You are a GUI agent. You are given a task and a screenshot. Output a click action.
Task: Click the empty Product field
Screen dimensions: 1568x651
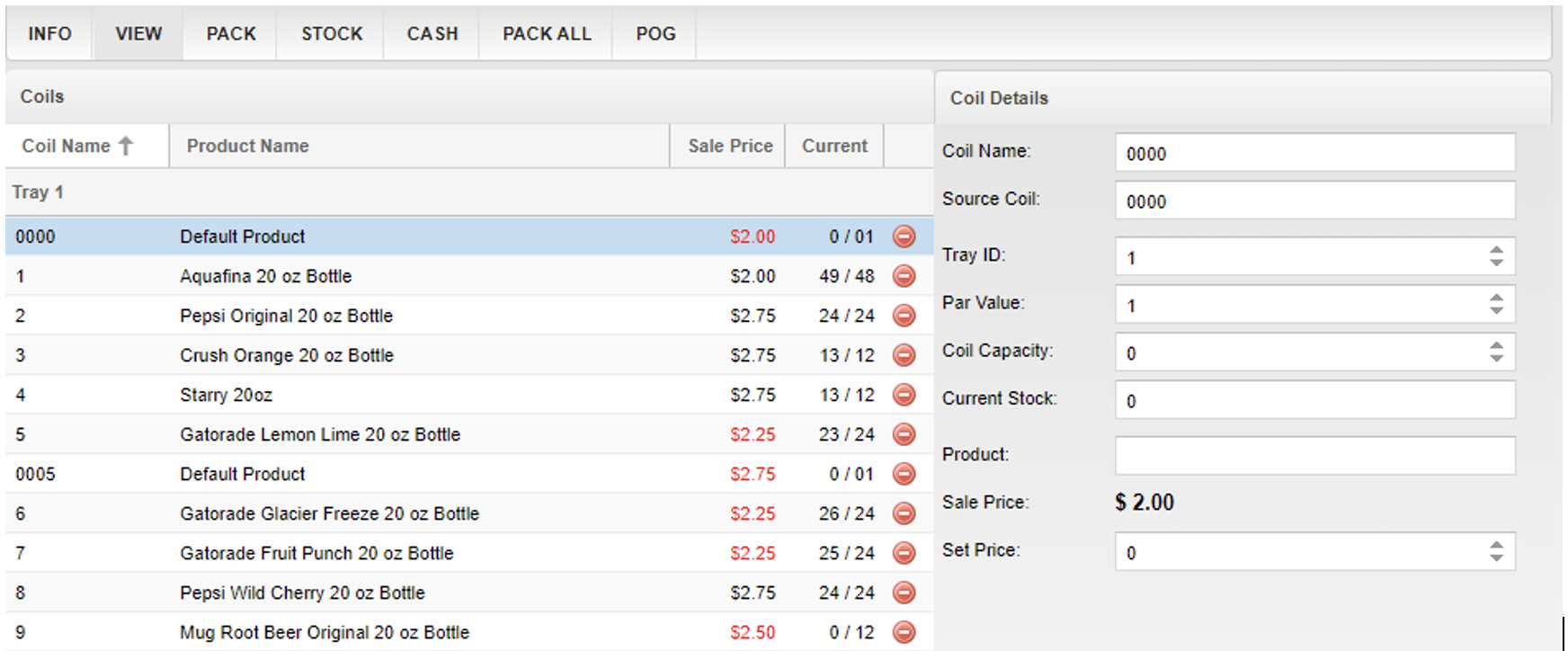1315,456
